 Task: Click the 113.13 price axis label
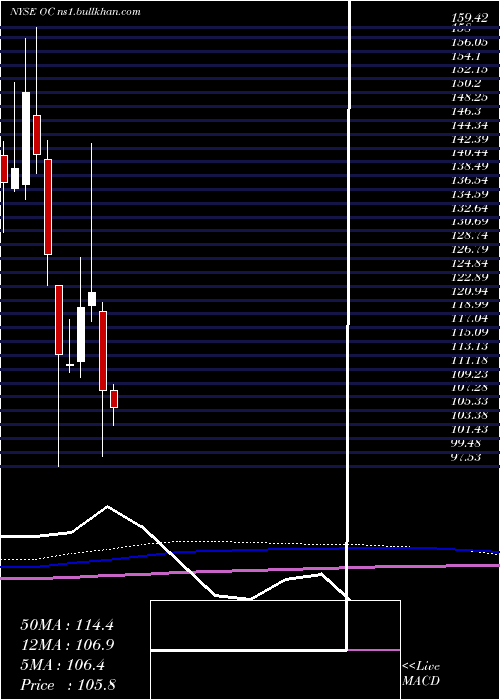(x=468, y=346)
